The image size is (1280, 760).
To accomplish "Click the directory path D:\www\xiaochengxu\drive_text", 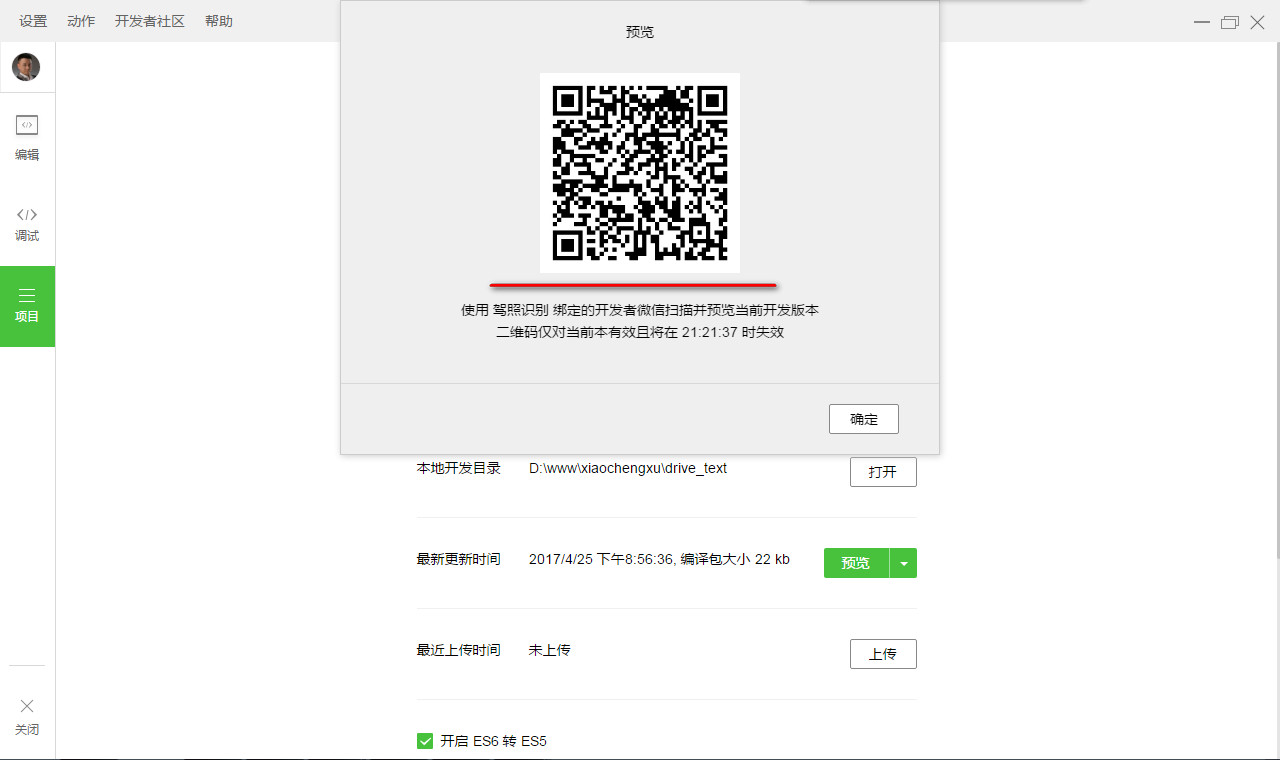I will tap(628, 468).
